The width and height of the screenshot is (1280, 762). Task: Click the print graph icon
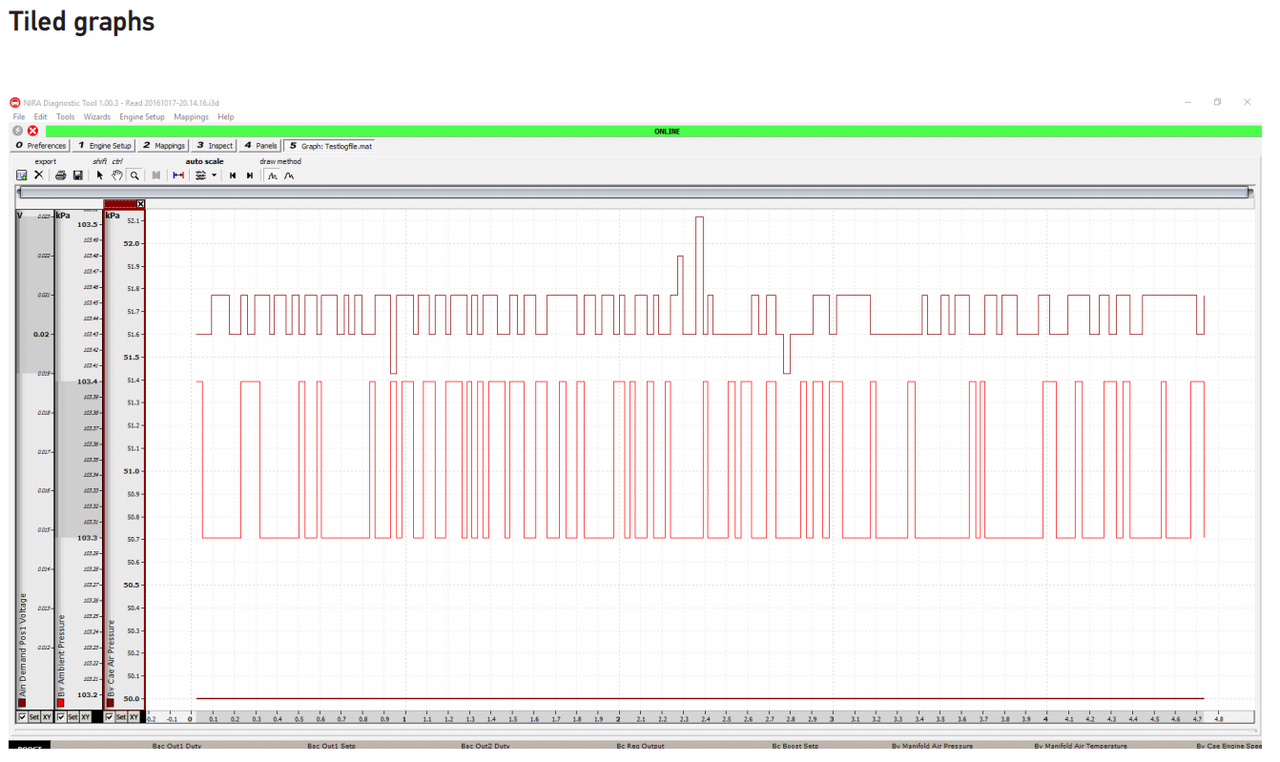point(60,175)
